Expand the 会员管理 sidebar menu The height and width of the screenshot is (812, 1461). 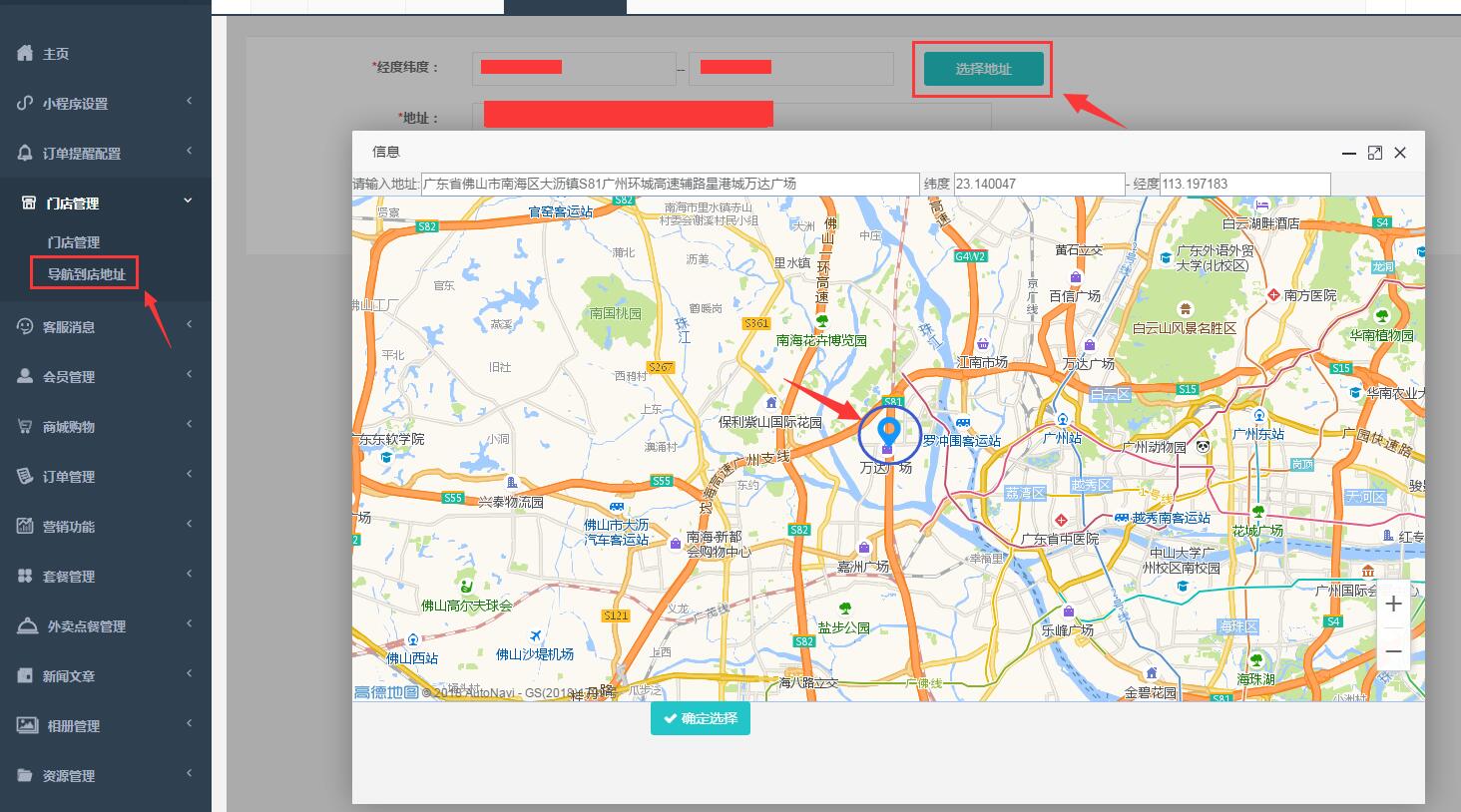188,375
